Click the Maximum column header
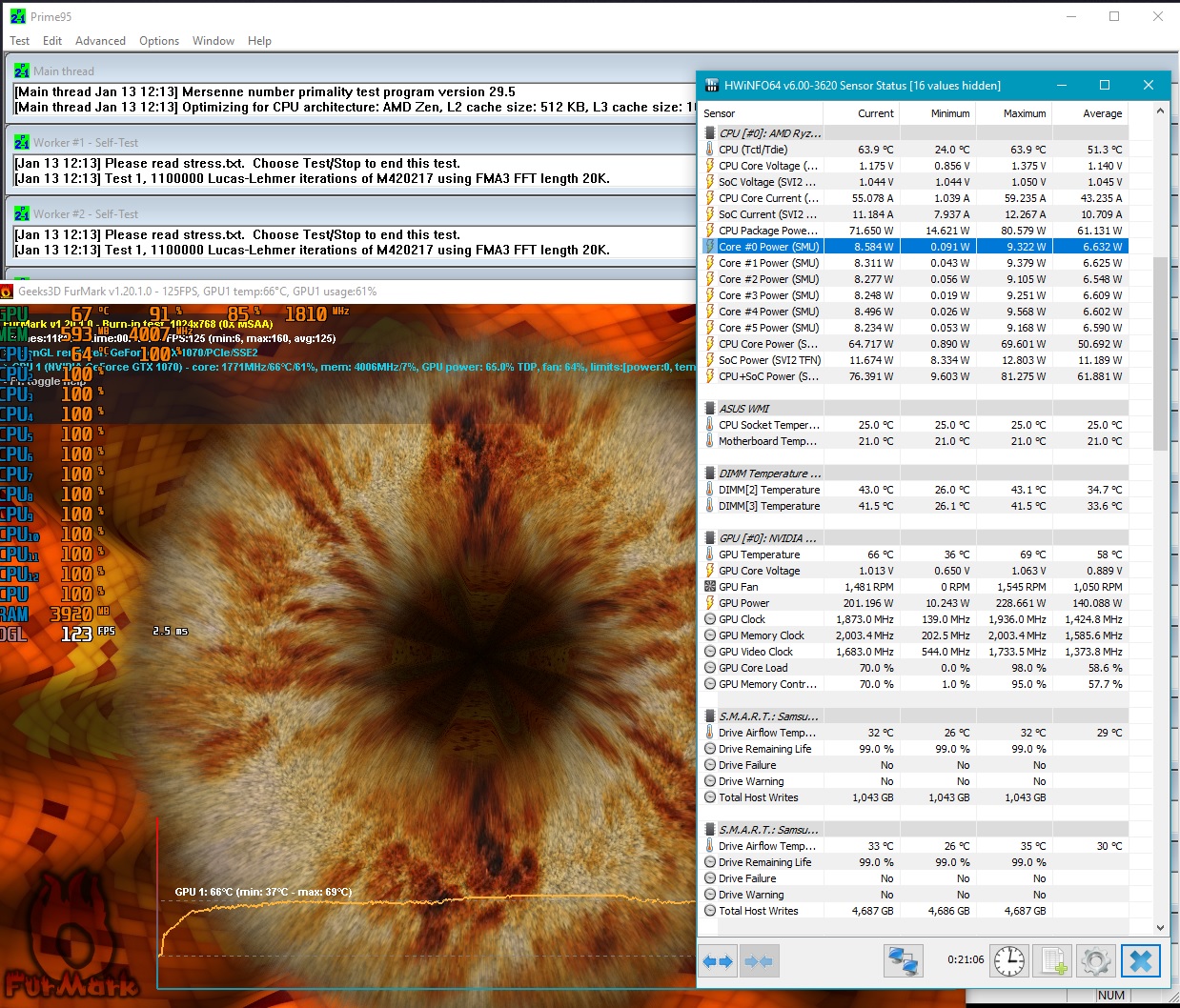This screenshot has width=1180, height=1008. (1014, 113)
